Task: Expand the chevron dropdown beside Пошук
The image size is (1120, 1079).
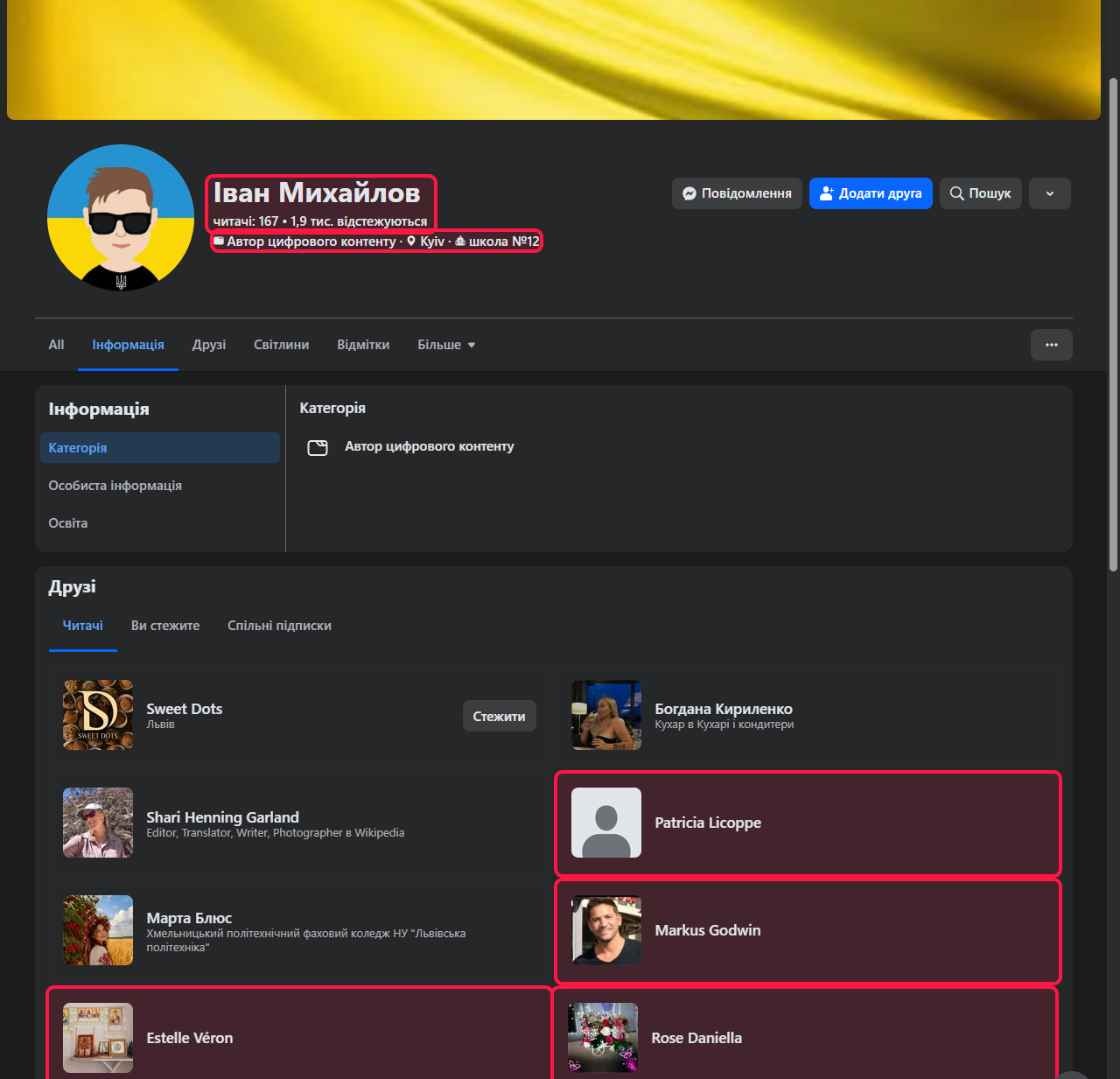Action: 1050,193
